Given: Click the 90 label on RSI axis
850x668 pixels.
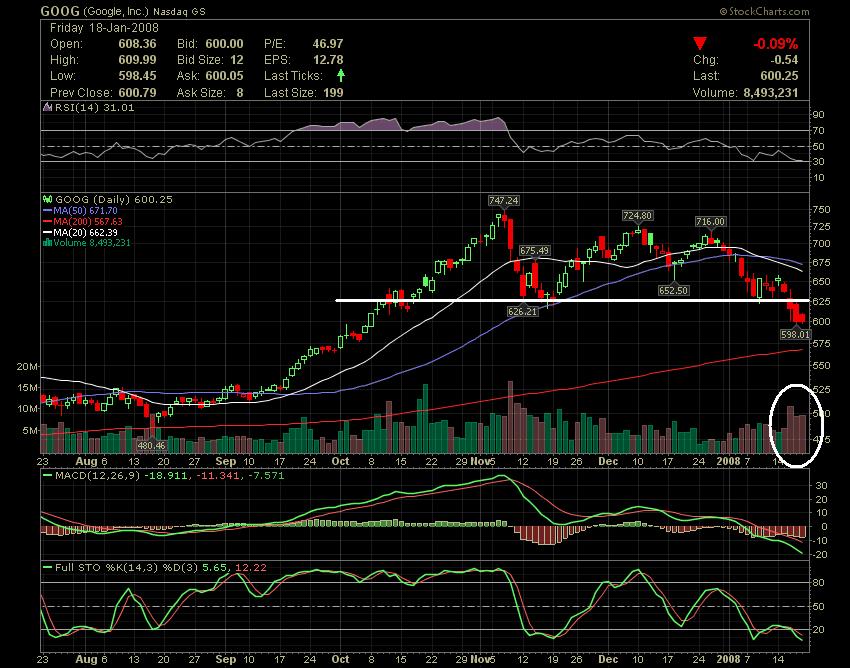Looking at the screenshot, I should (819, 114).
